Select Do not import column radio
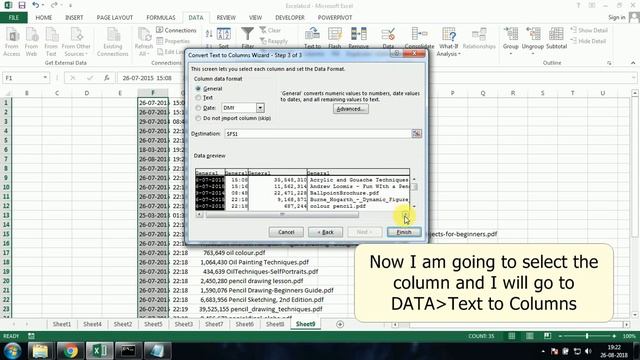640x360 pixels. (x=198, y=118)
